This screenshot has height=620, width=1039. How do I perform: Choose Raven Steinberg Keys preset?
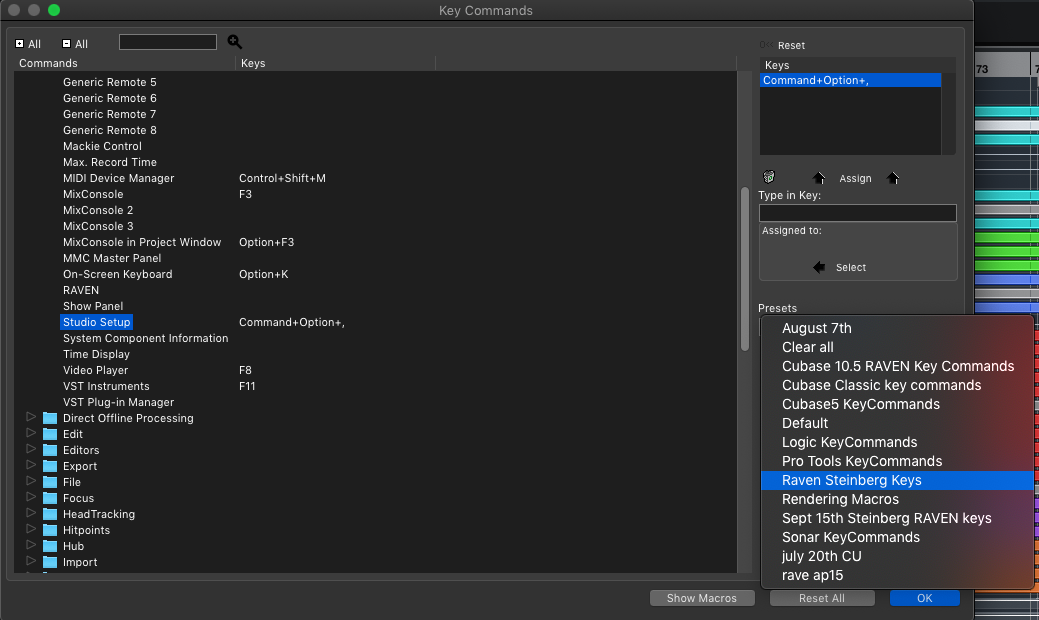[x=851, y=480]
